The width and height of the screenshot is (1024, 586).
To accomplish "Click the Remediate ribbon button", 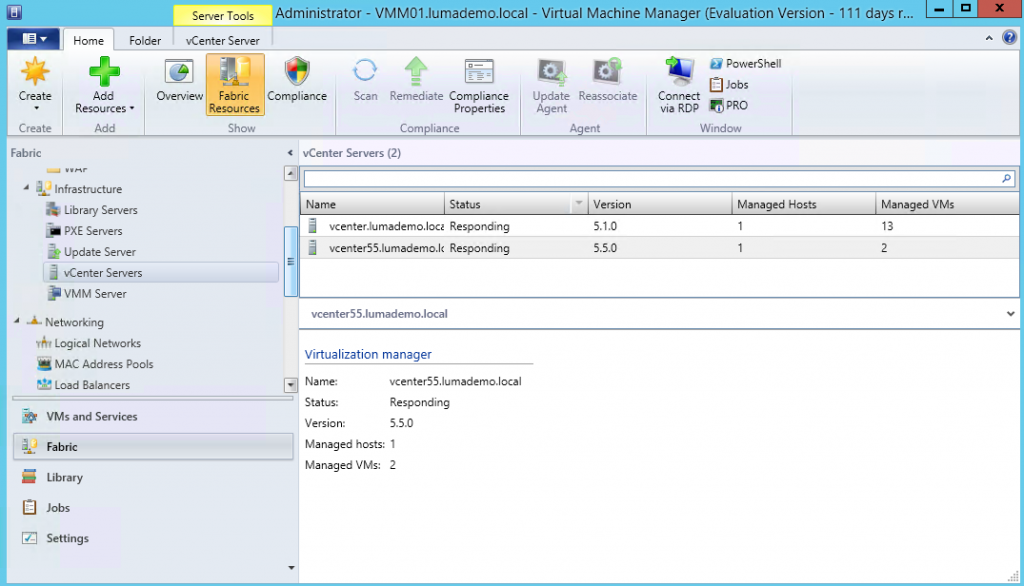I will coord(416,80).
